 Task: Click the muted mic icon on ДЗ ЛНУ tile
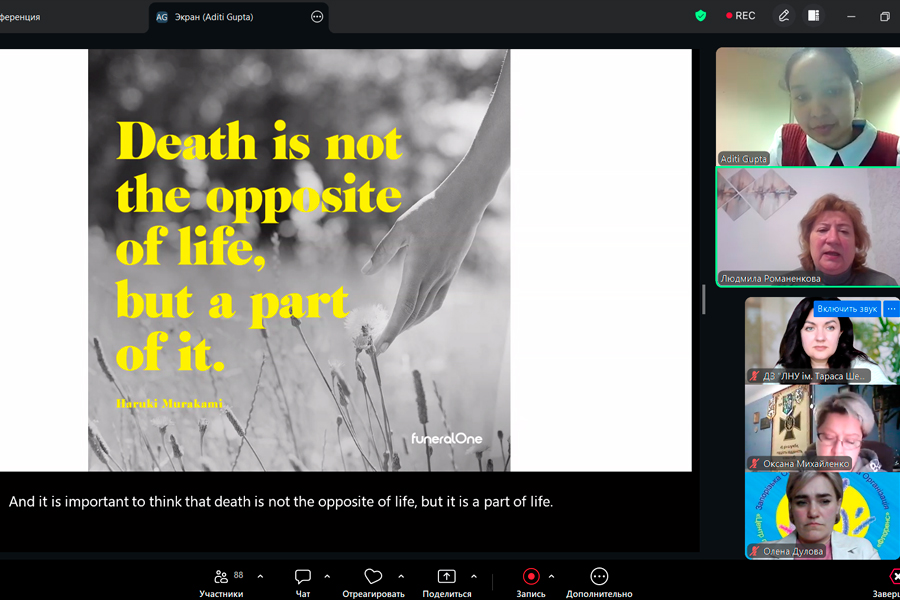755,376
